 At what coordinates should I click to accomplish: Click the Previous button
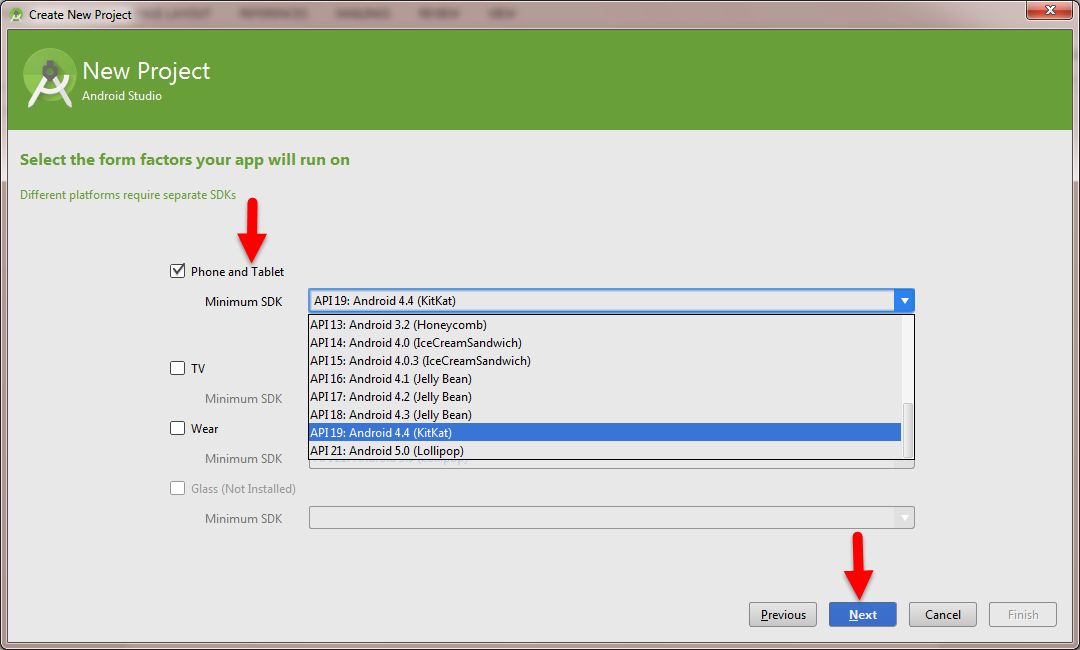783,615
